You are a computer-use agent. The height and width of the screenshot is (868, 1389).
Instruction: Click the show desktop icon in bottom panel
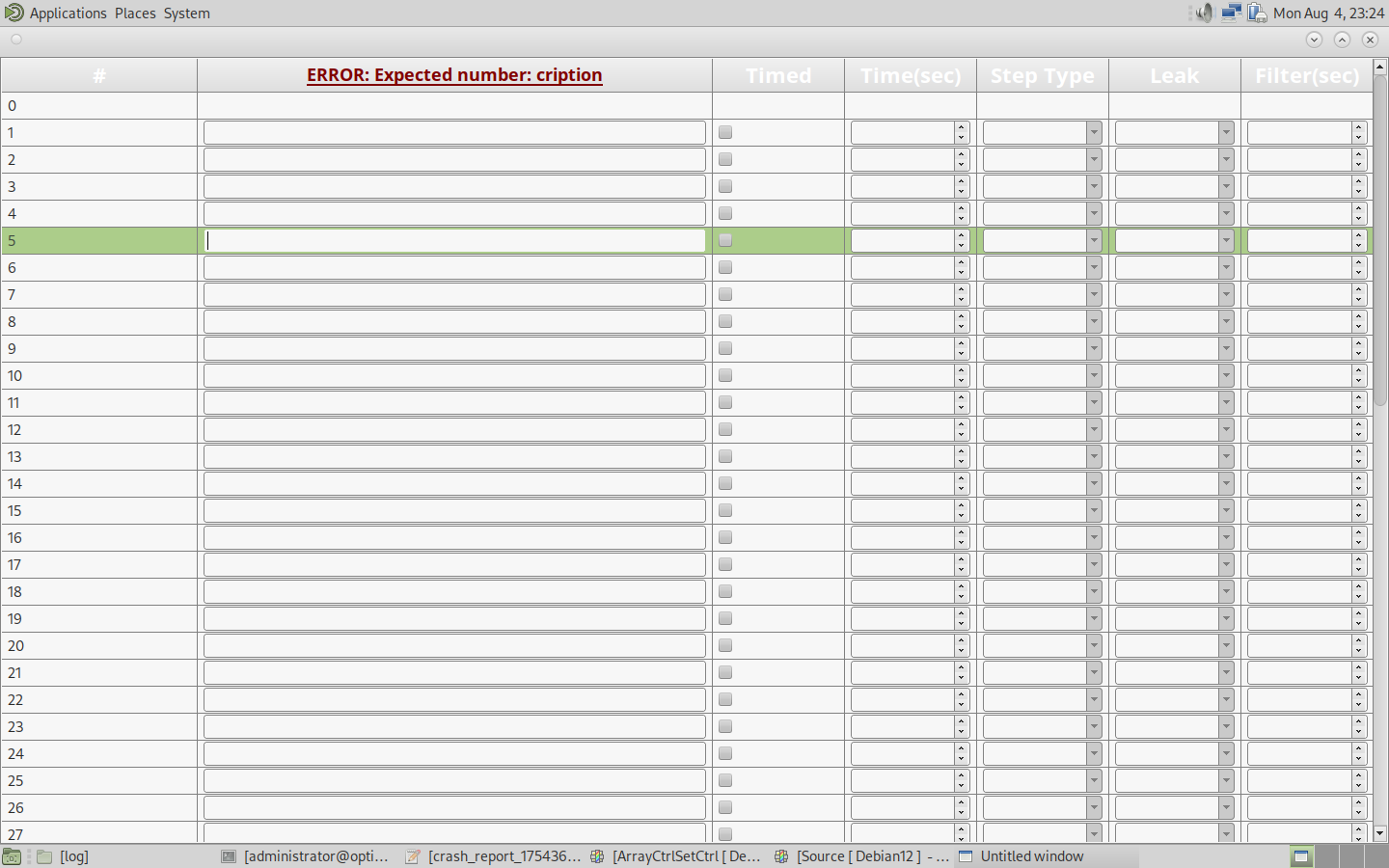pyautogui.click(x=12, y=856)
